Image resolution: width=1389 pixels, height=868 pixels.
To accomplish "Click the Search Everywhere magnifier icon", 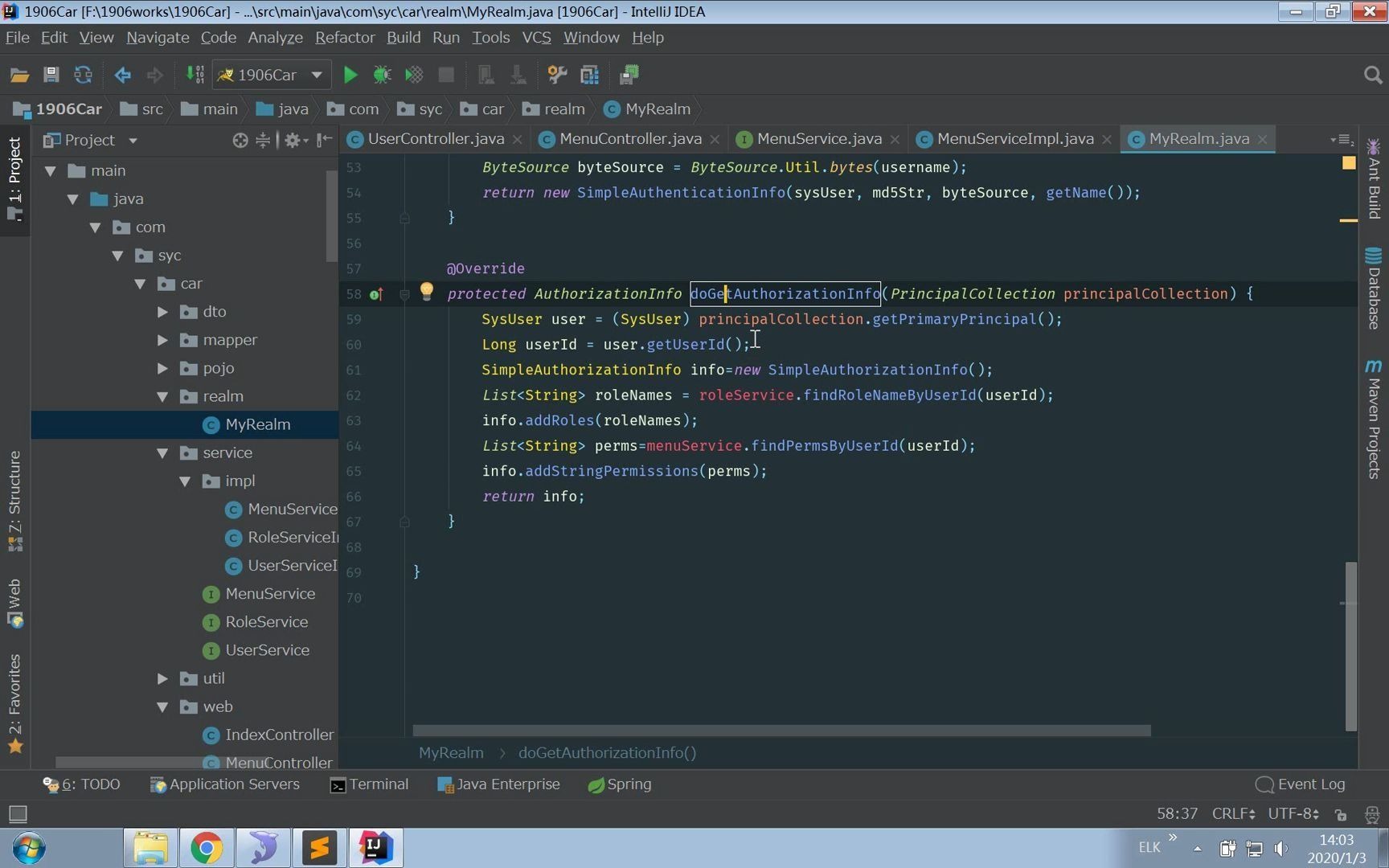I will coord(1373,75).
